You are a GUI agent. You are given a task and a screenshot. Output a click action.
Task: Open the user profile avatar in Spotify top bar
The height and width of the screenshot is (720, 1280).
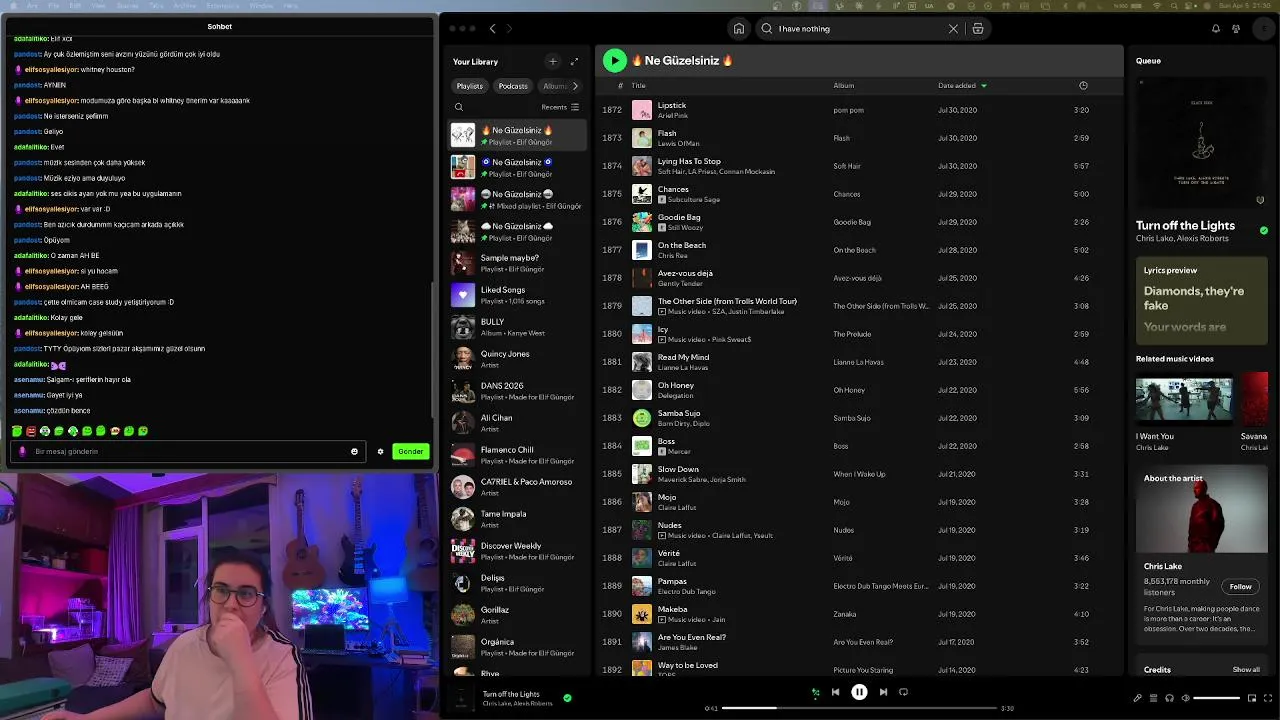1263,29
